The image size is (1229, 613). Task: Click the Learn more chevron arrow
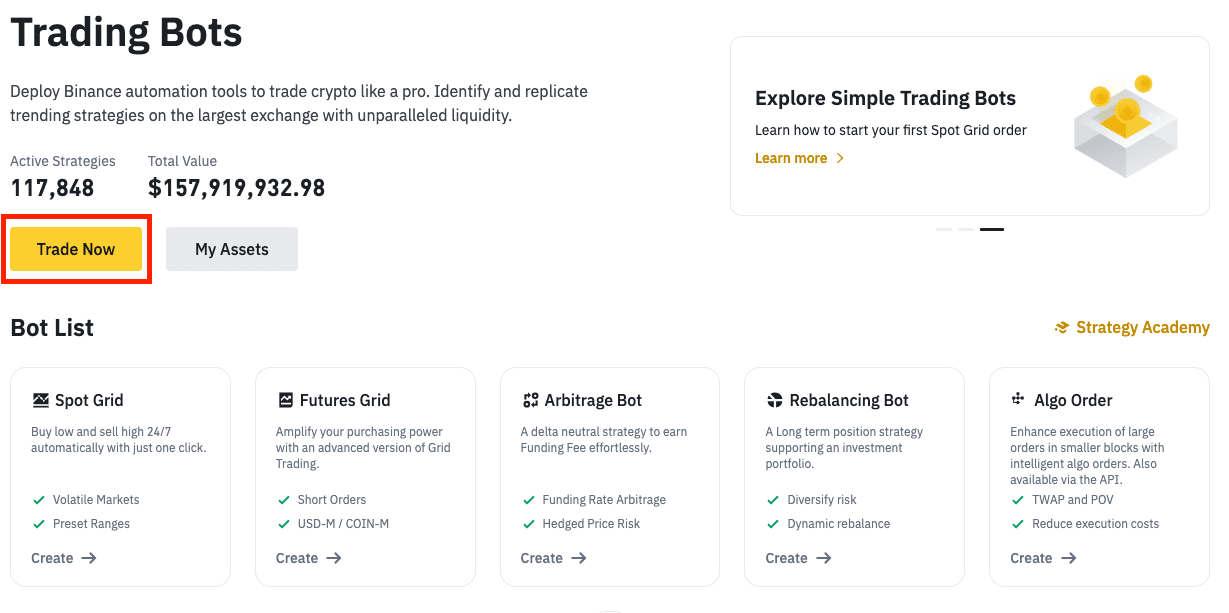840,158
